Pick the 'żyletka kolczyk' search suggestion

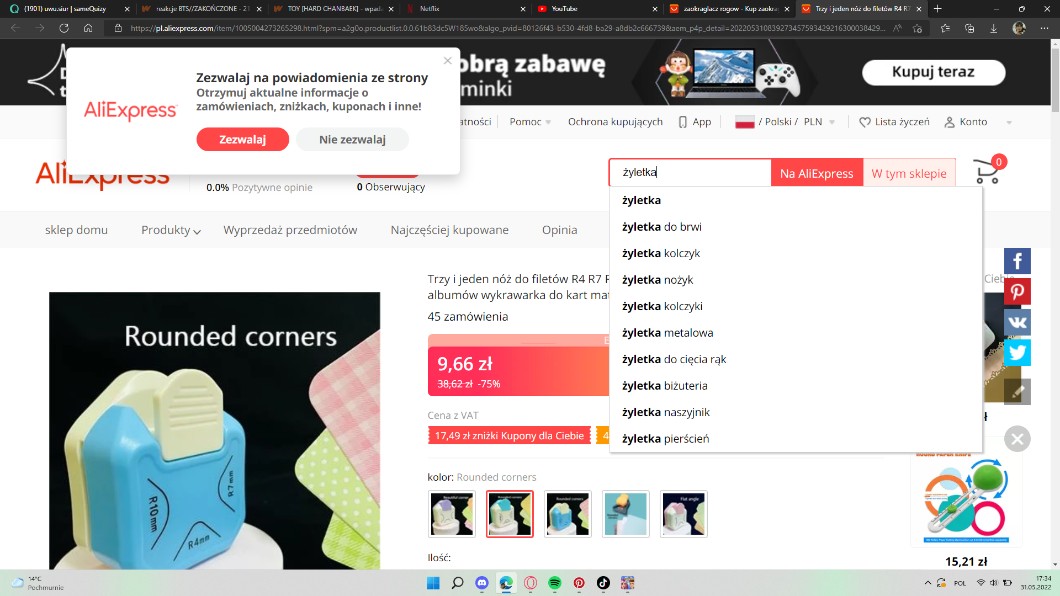pyautogui.click(x=661, y=253)
